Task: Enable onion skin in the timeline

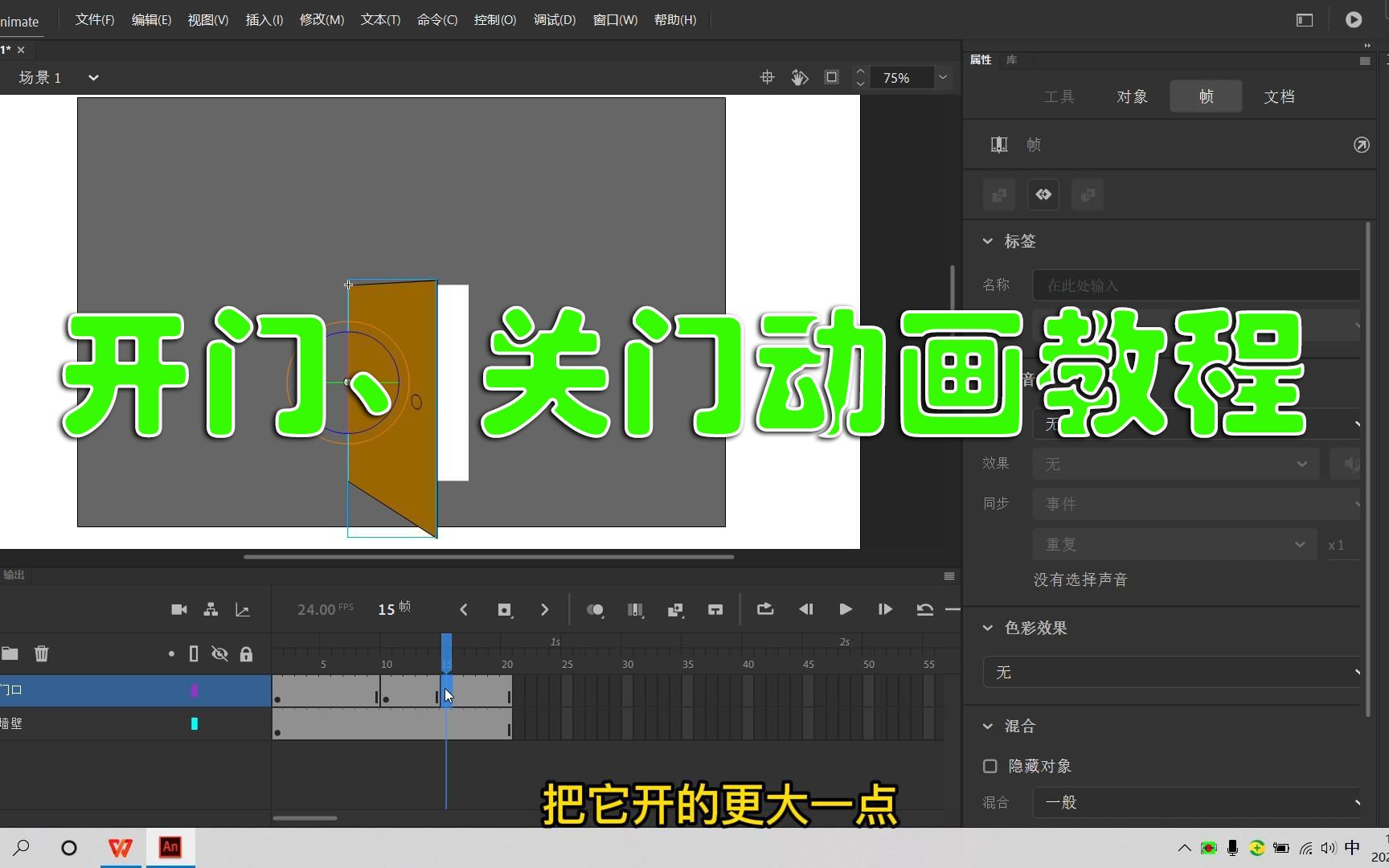Action: tap(596, 609)
